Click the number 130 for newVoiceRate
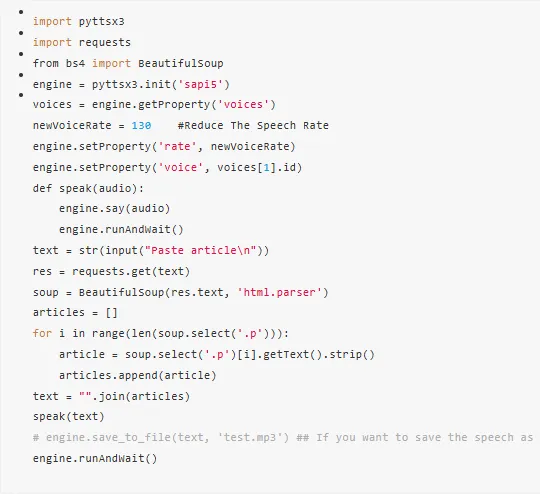The image size is (540, 494). (141, 125)
